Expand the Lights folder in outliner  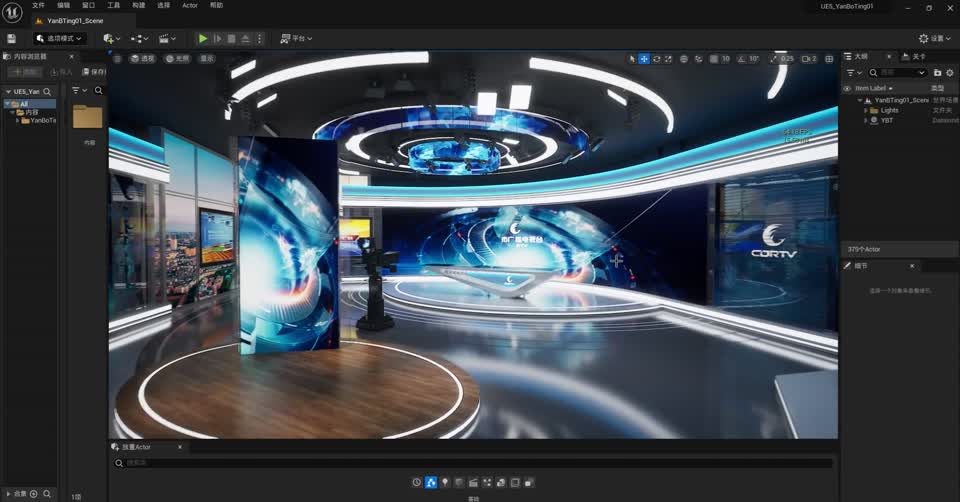pos(866,110)
